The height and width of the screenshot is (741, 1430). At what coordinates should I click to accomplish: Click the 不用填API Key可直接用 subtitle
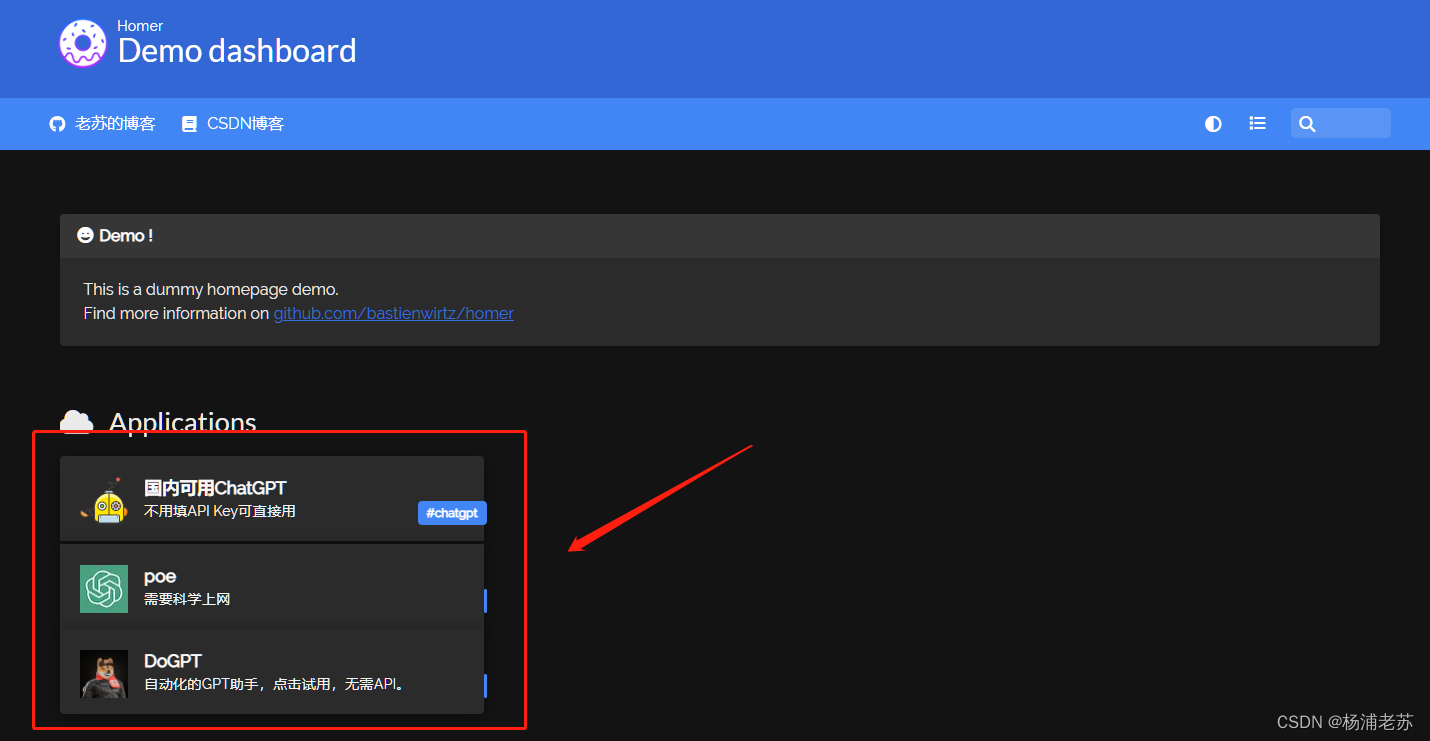pyautogui.click(x=220, y=511)
